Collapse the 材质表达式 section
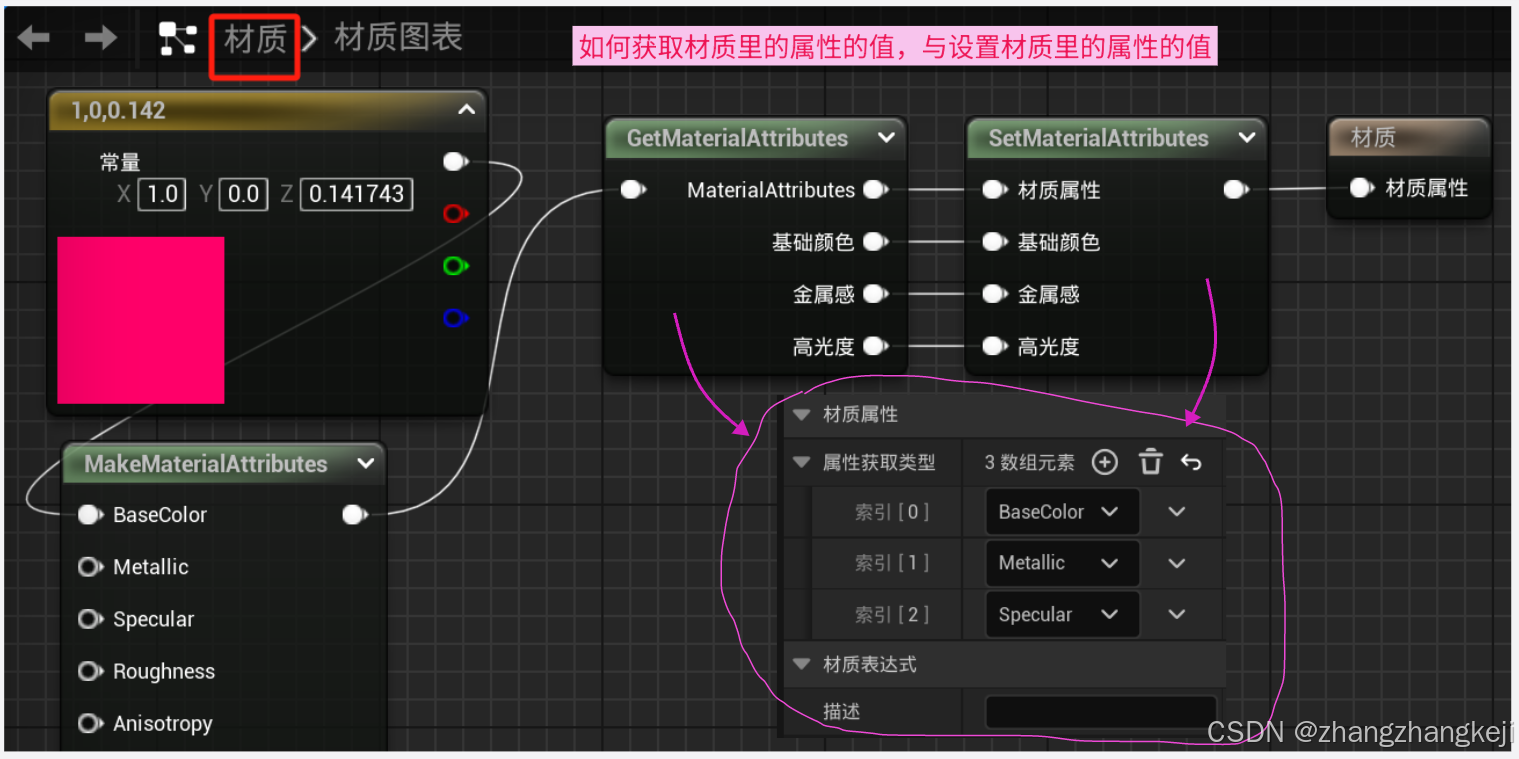This screenshot has height=759, width=1519. click(800, 663)
